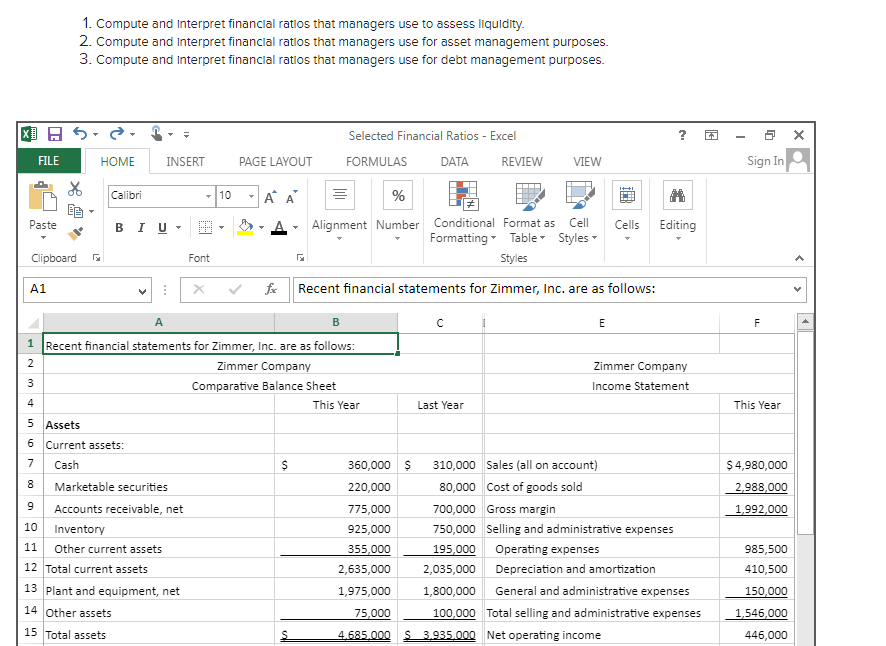Image resolution: width=886 pixels, height=646 pixels.
Task: Open the FILE tab
Action: pyautogui.click(x=49, y=161)
